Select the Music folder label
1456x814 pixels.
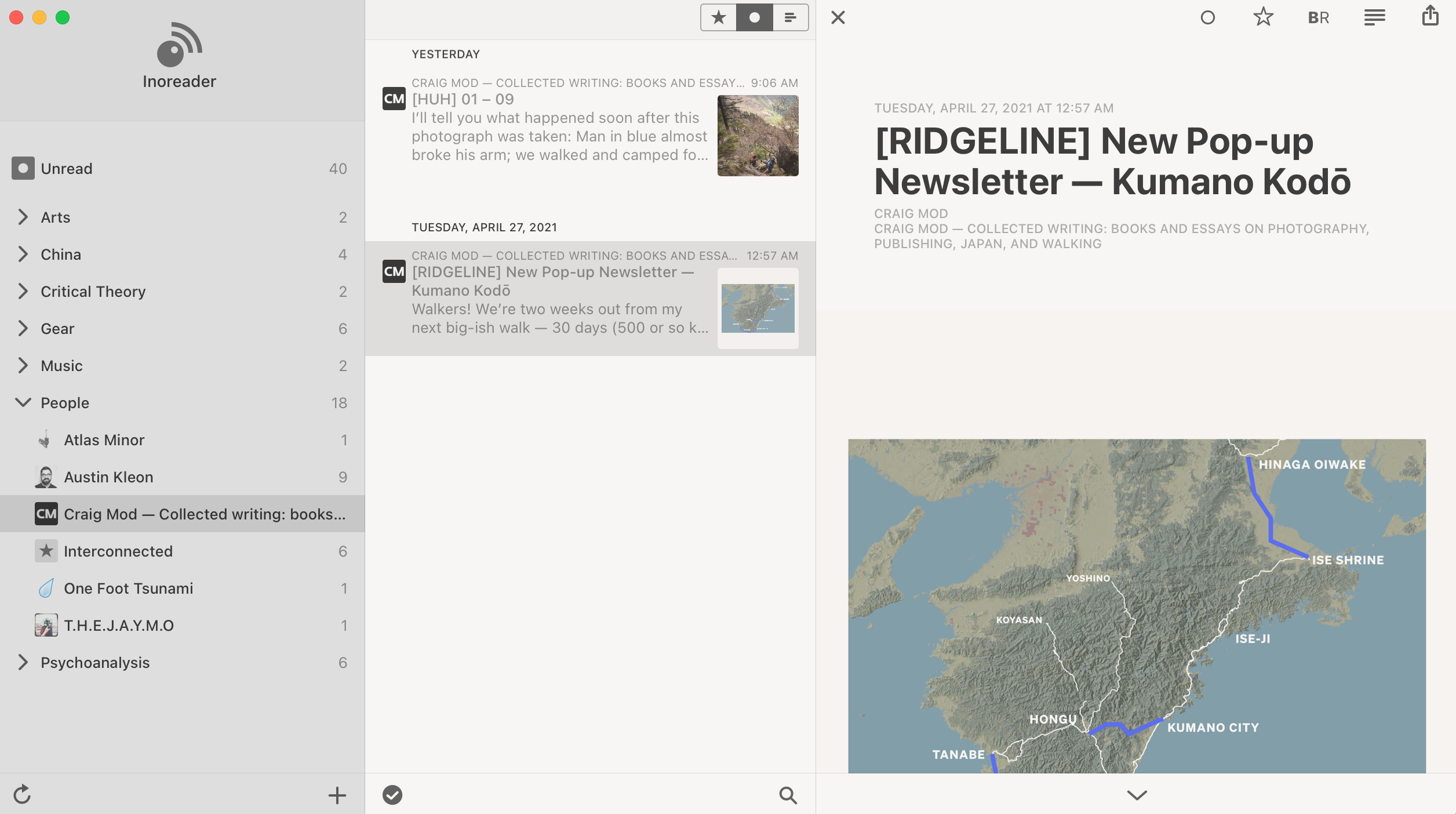pos(61,366)
